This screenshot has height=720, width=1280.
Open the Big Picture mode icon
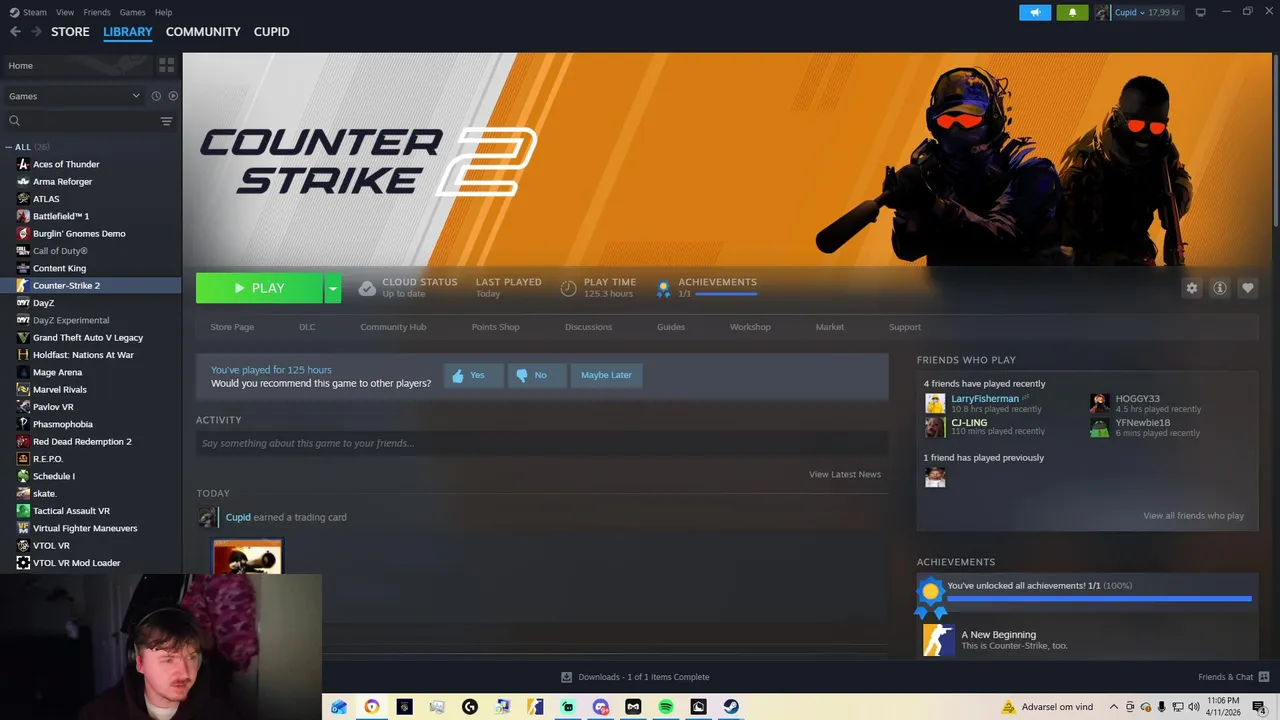(x=1200, y=12)
